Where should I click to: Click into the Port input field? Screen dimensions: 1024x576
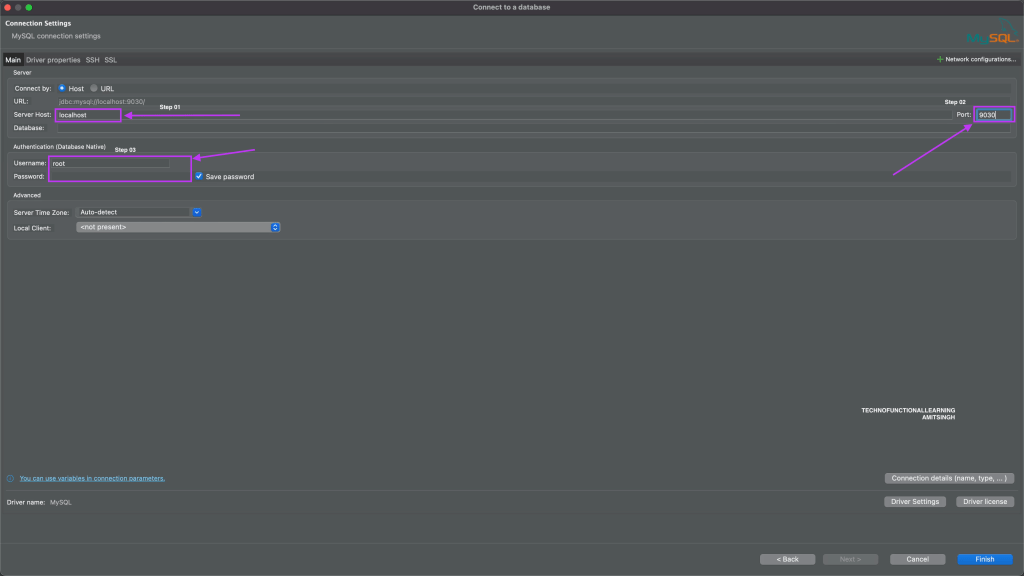993,115
